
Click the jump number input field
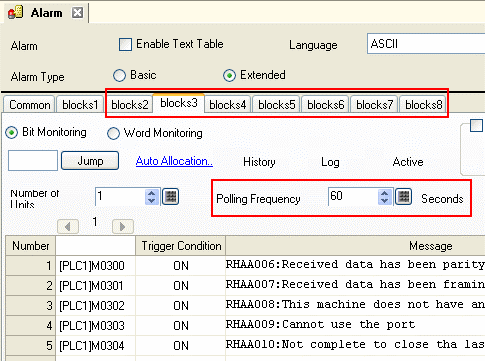[33, 160]
